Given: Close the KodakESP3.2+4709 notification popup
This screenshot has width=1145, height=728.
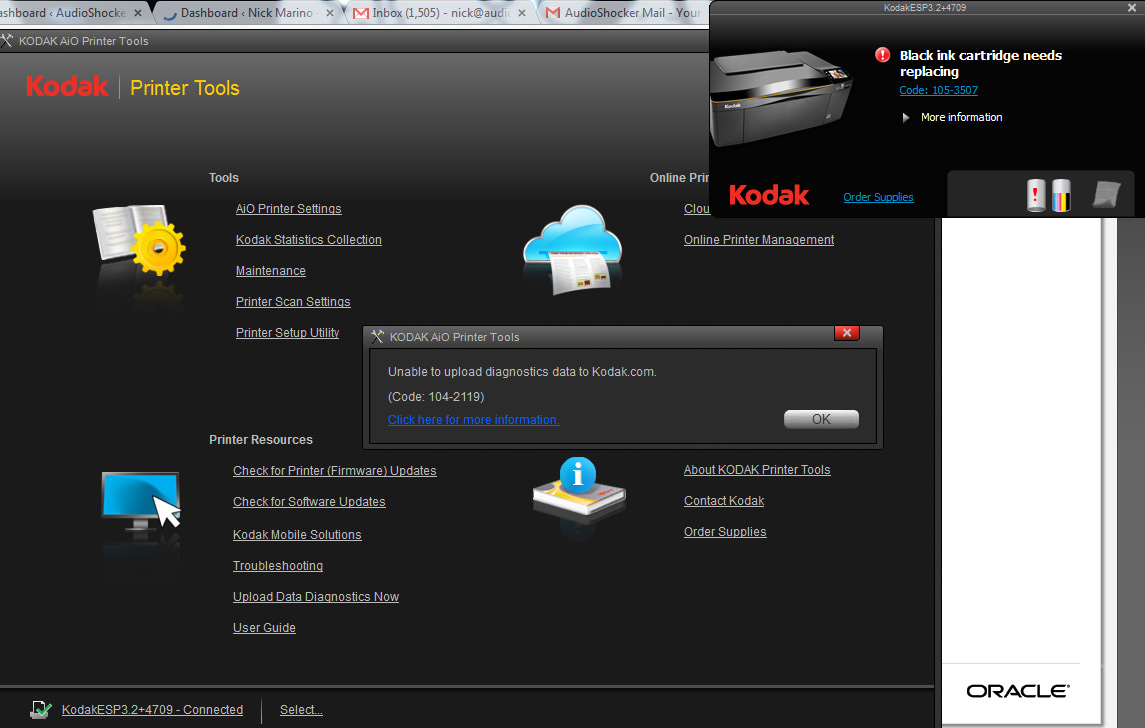Looking at the screenshot, I should (1132, 7).
